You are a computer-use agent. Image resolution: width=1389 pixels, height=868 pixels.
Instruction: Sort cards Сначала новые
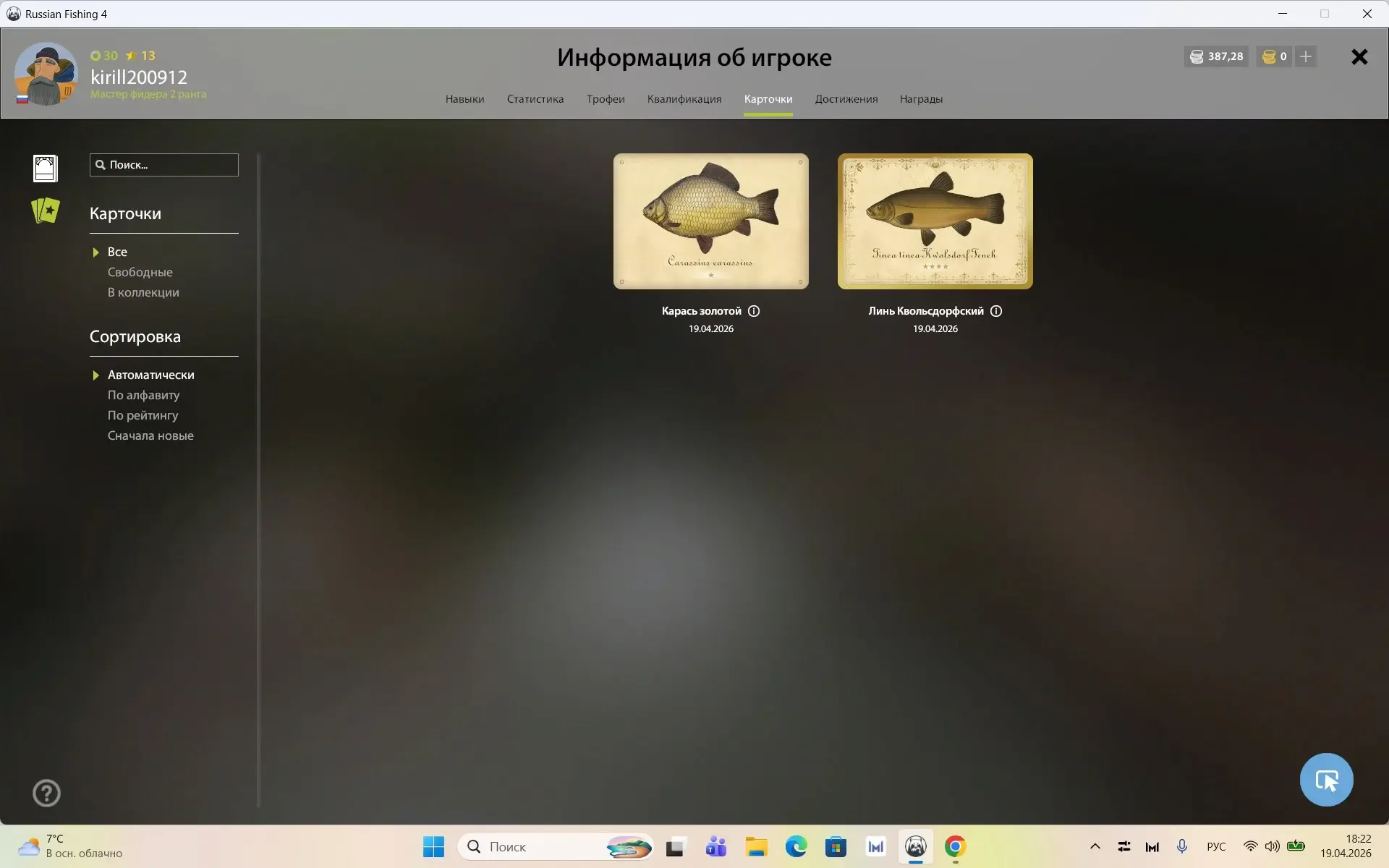point(150,435)
